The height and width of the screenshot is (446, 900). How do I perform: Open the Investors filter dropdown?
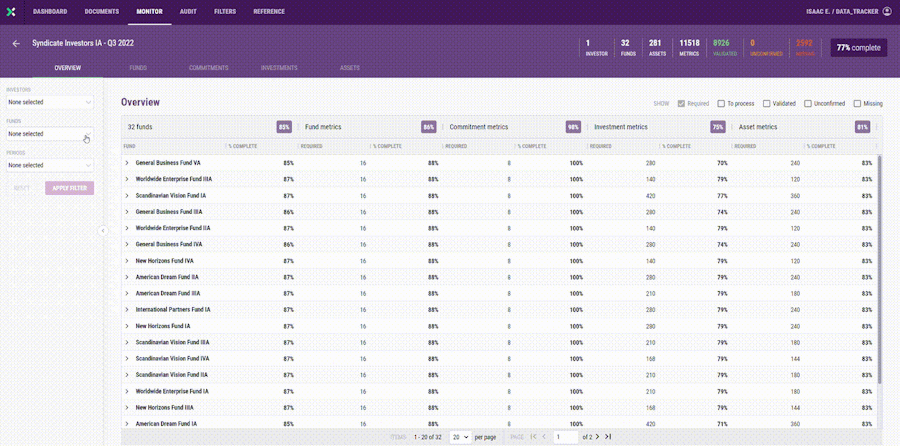click(x=50, y=102)
